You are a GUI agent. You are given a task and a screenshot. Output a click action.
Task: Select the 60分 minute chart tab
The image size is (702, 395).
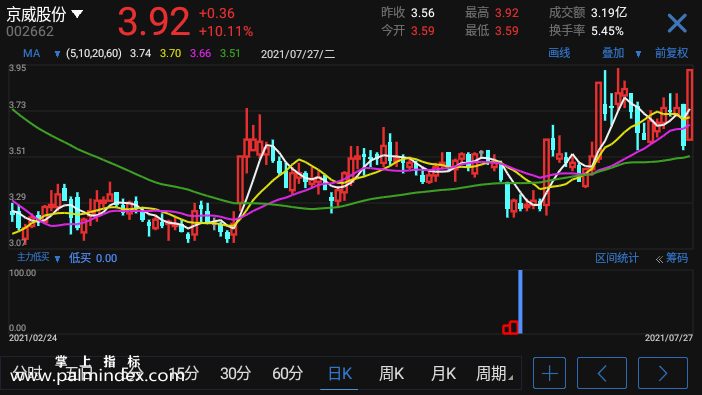(x=287, y=374)
